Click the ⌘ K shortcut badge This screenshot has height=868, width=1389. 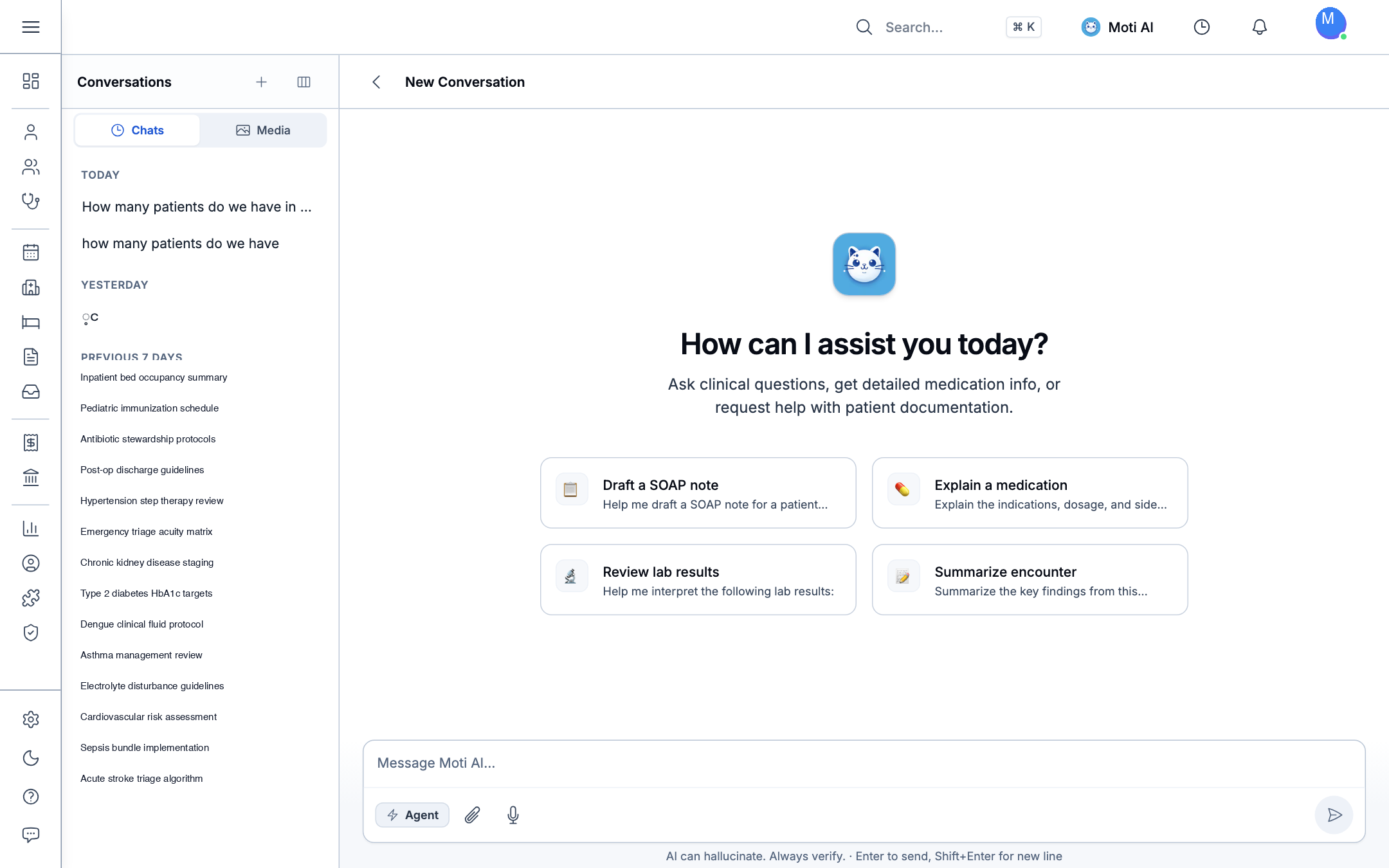pos(1023,27)
